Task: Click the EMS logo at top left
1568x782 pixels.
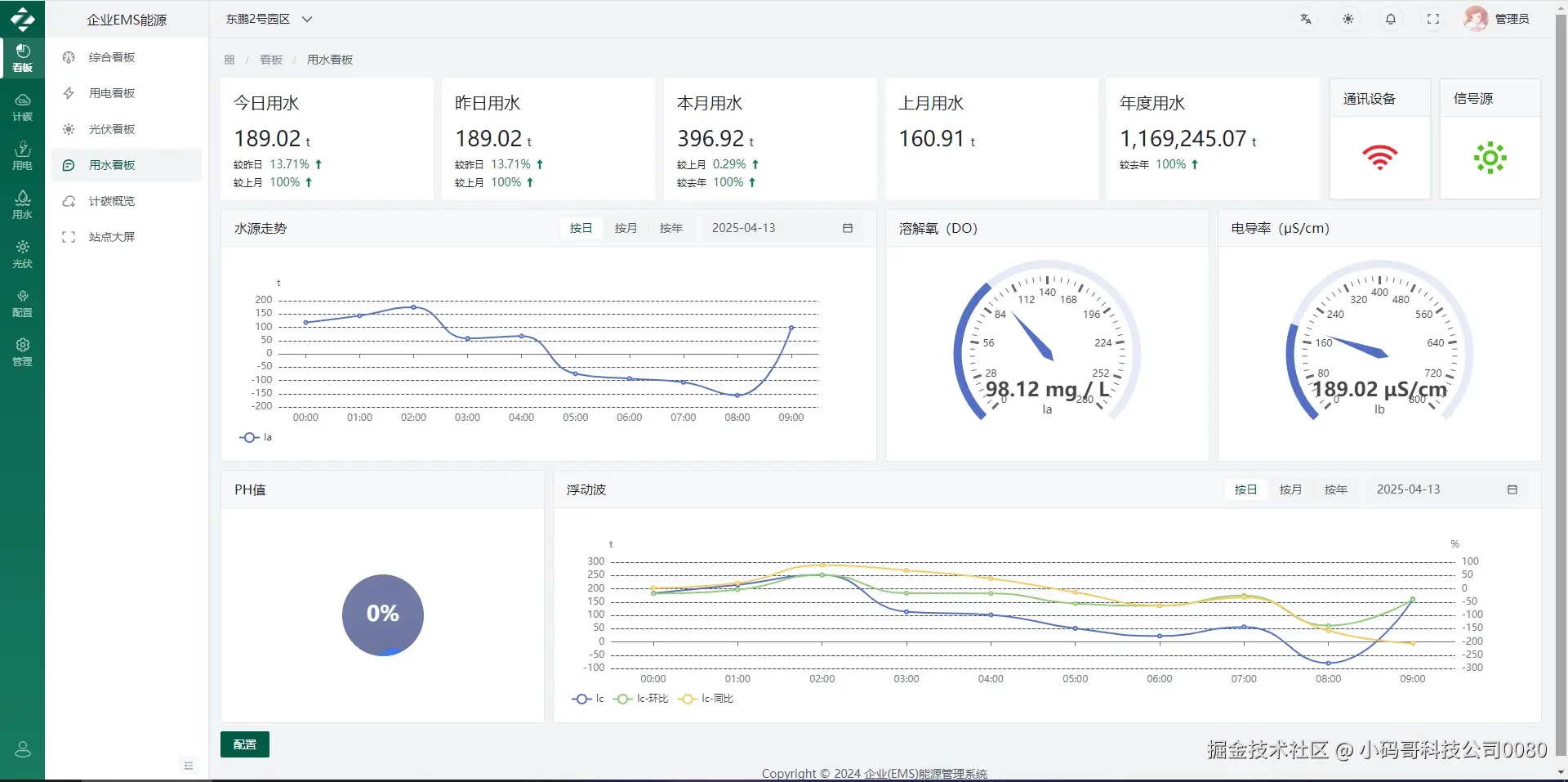Action: (x=22, y=18)
